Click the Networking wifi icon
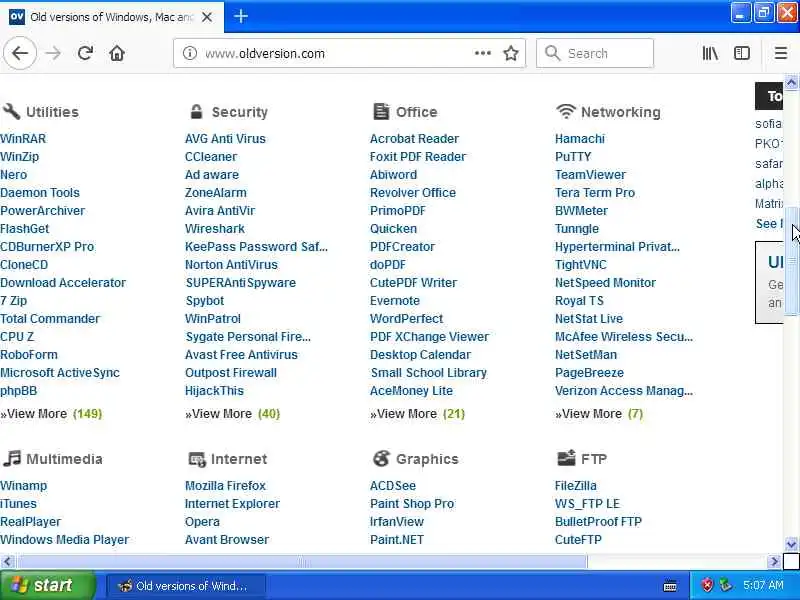 pos(566,111)
